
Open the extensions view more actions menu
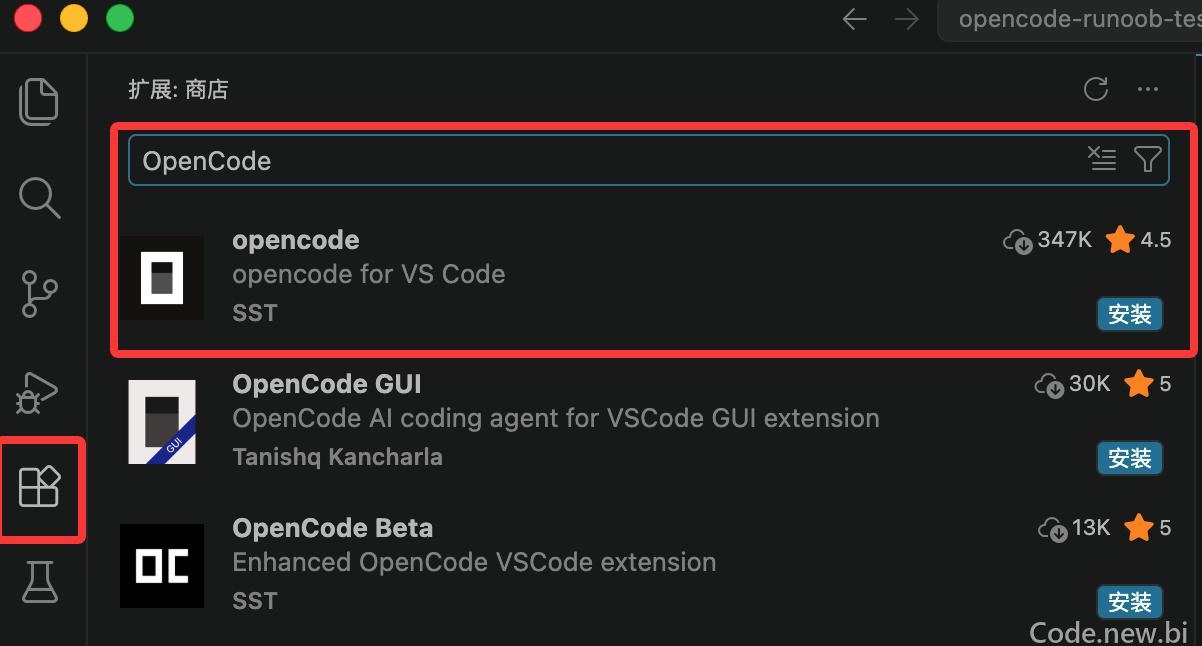[x=1148, y=89]
